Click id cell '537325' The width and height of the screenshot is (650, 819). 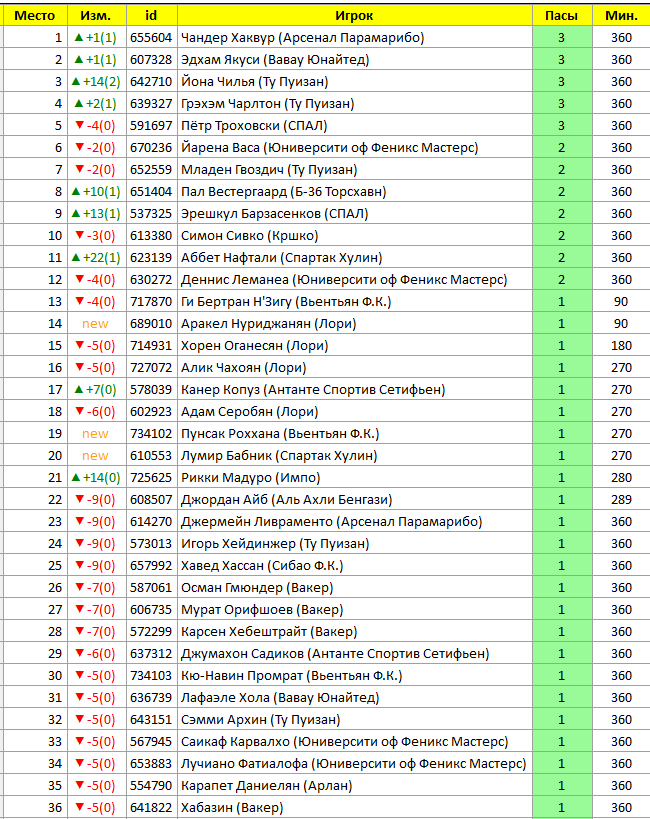click(x=151, y=214)
